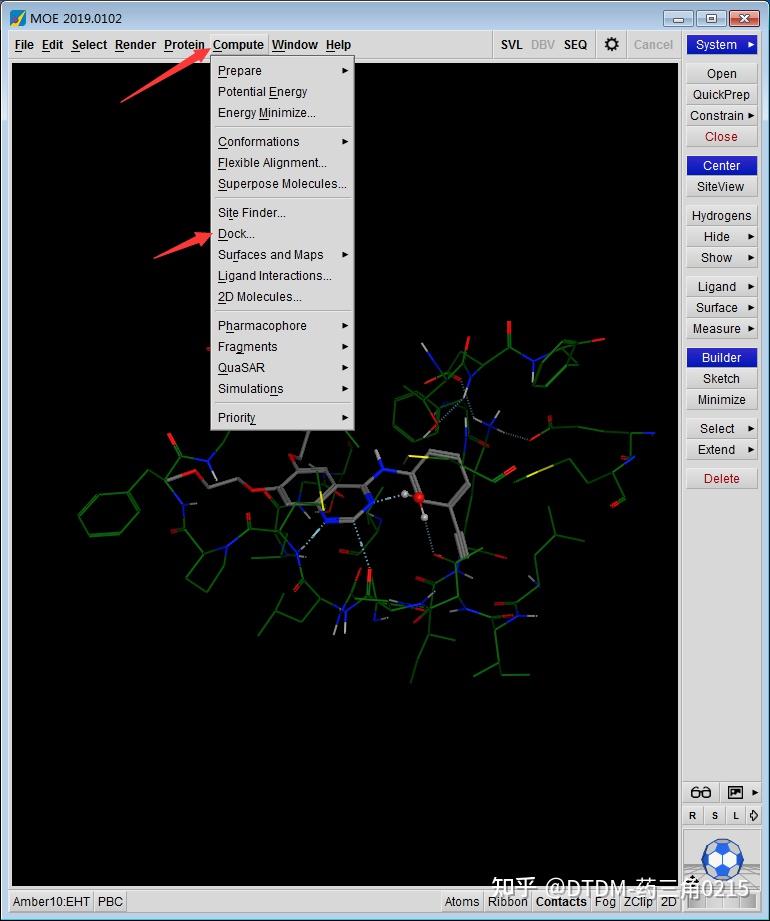Click the S selection mode button
Image resolution: width=770 pixels, height=921 pixels.
[x=714, y=815]
